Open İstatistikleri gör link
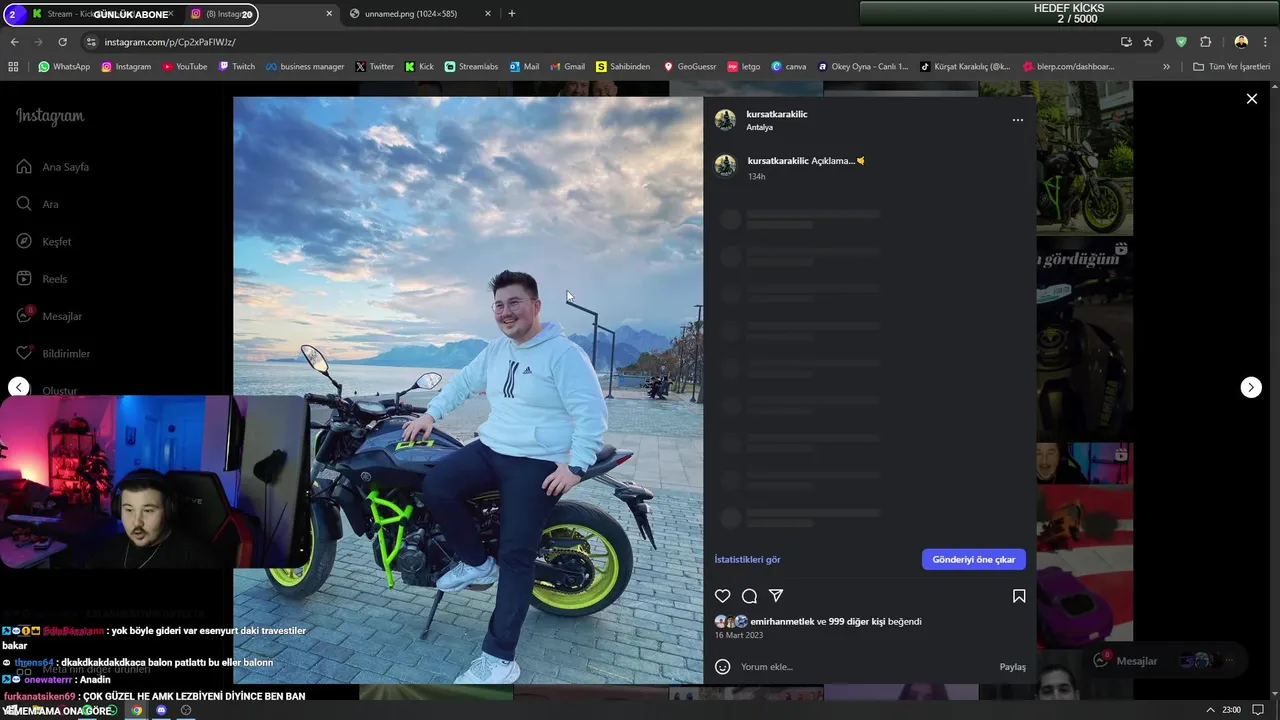The width and height of the screenshot is (1280, 720). (747, 559)
